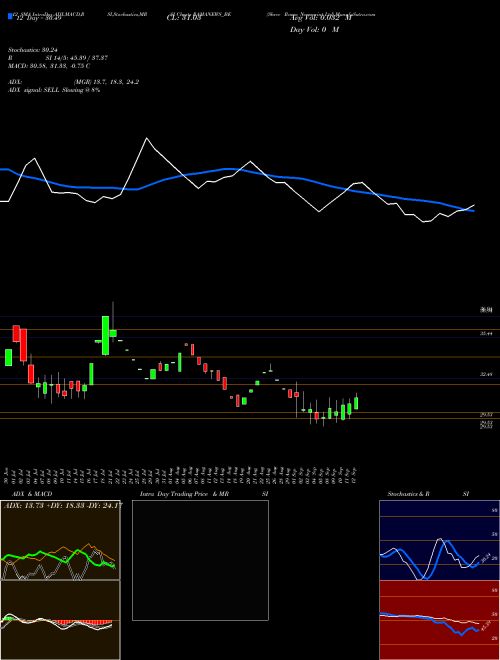Image resolution: width=500 pixels, height=660 pixels.
Task: Click the 'ADX: 13.73 +DY: 18.33 -DY: 24.17' header
Action: [x=63, y=505]
